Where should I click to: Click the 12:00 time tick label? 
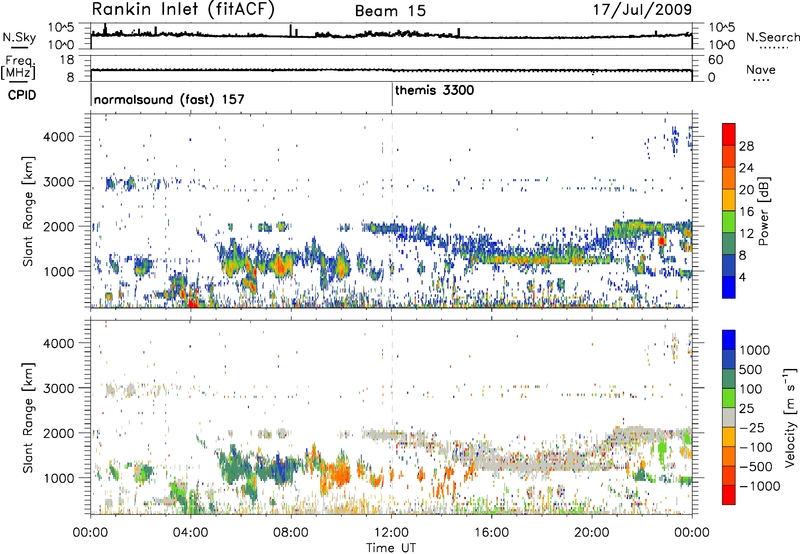click(391, 532)
